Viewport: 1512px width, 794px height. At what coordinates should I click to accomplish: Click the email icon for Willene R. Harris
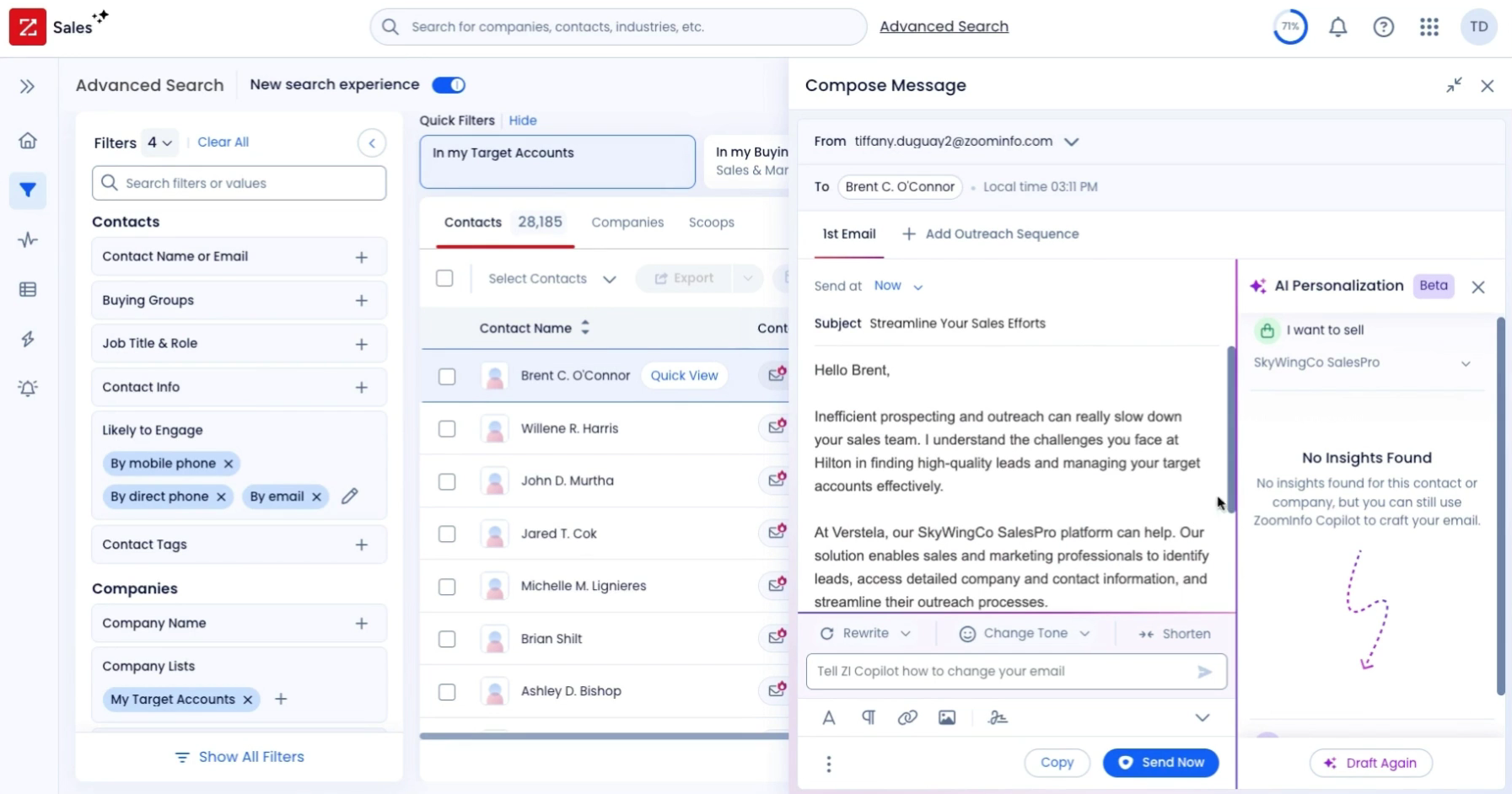(776, 427)
